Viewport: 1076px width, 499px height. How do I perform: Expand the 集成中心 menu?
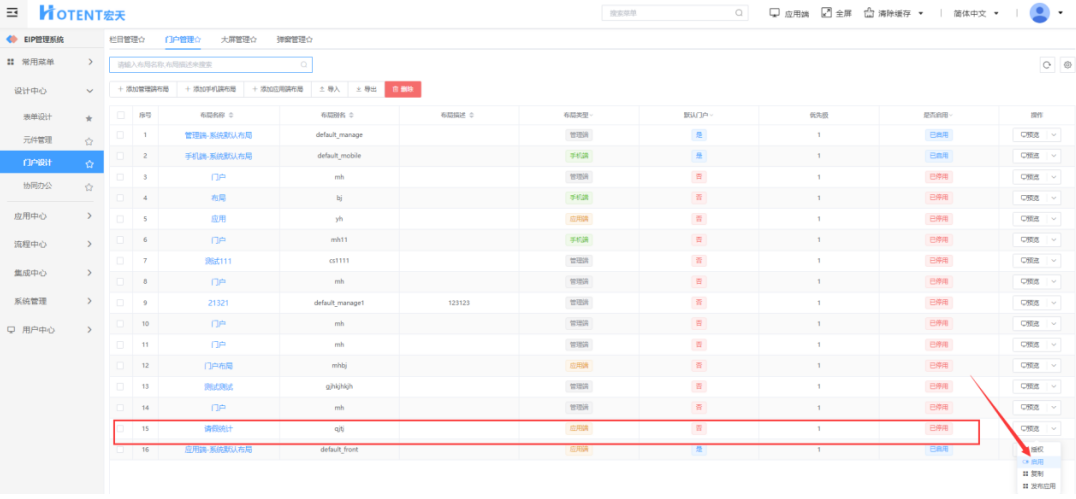[x=90, y=272]
